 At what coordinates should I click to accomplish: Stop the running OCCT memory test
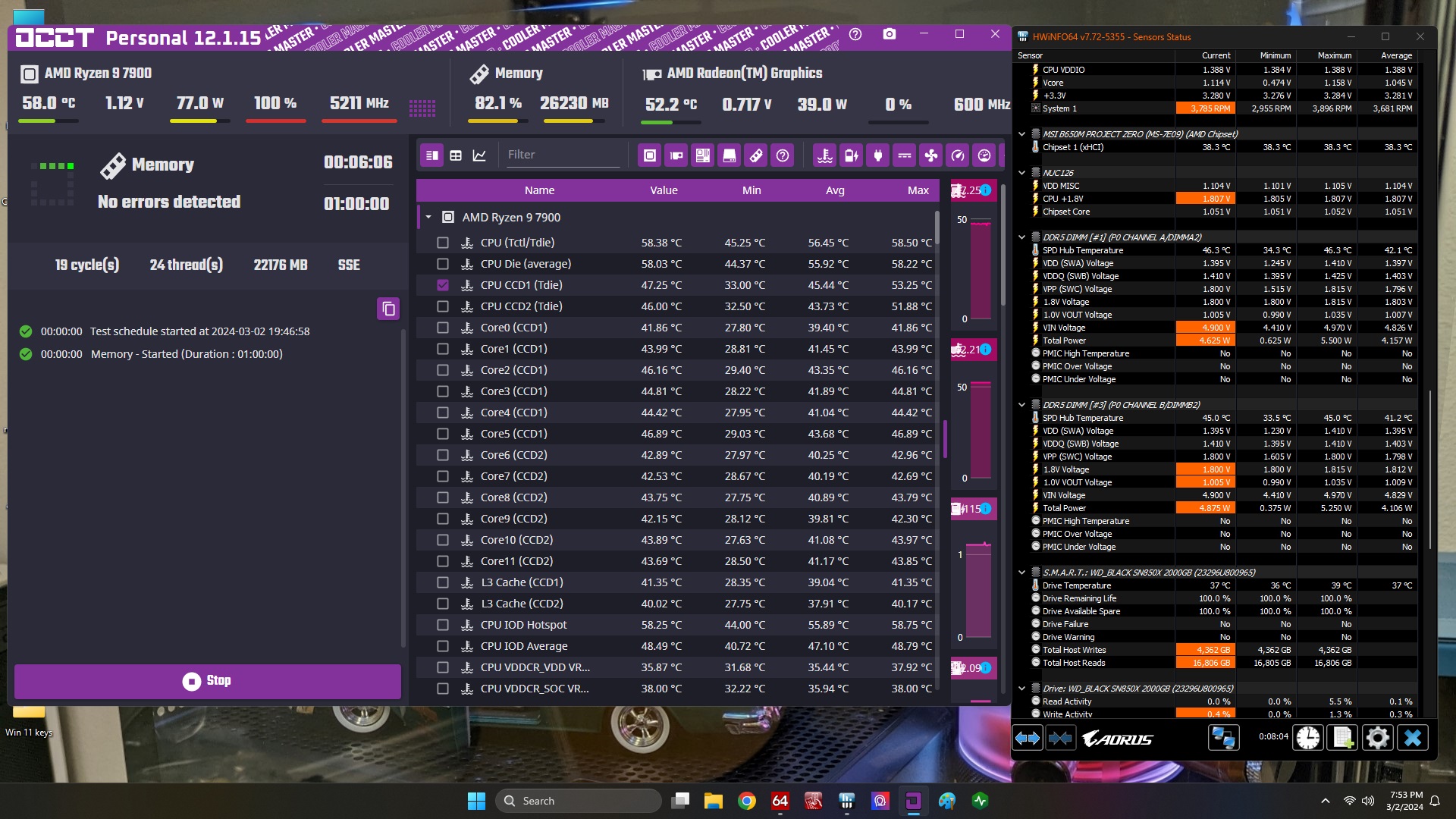click(x=208, y=681)
